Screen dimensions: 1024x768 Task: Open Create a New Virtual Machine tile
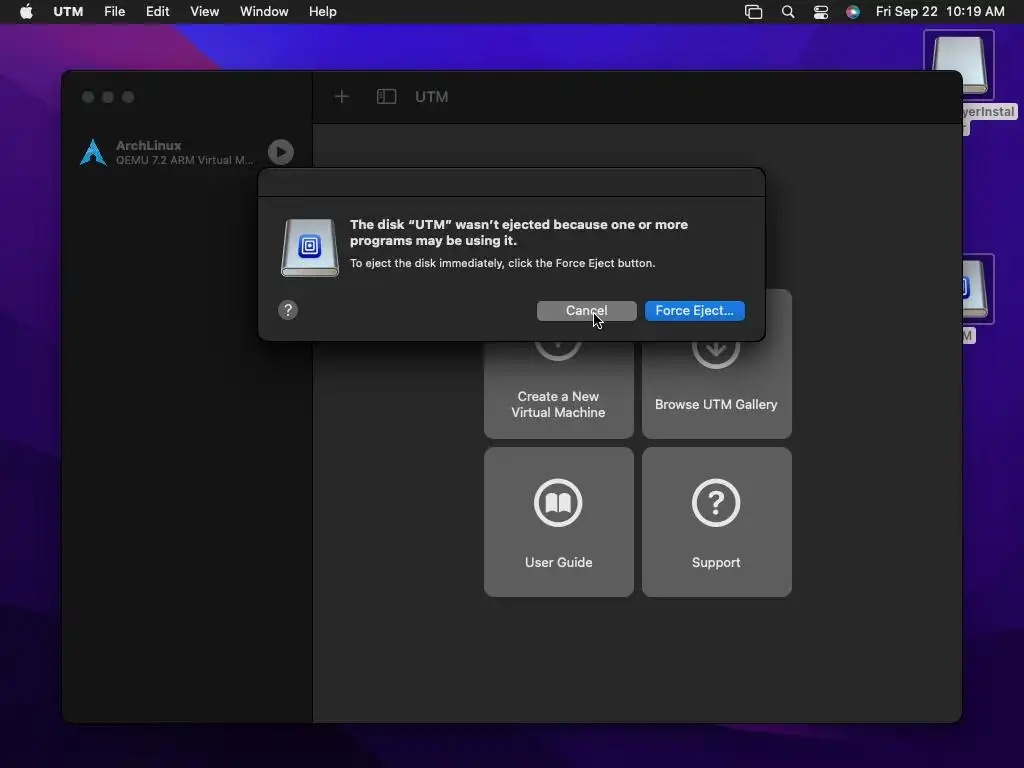559,389
